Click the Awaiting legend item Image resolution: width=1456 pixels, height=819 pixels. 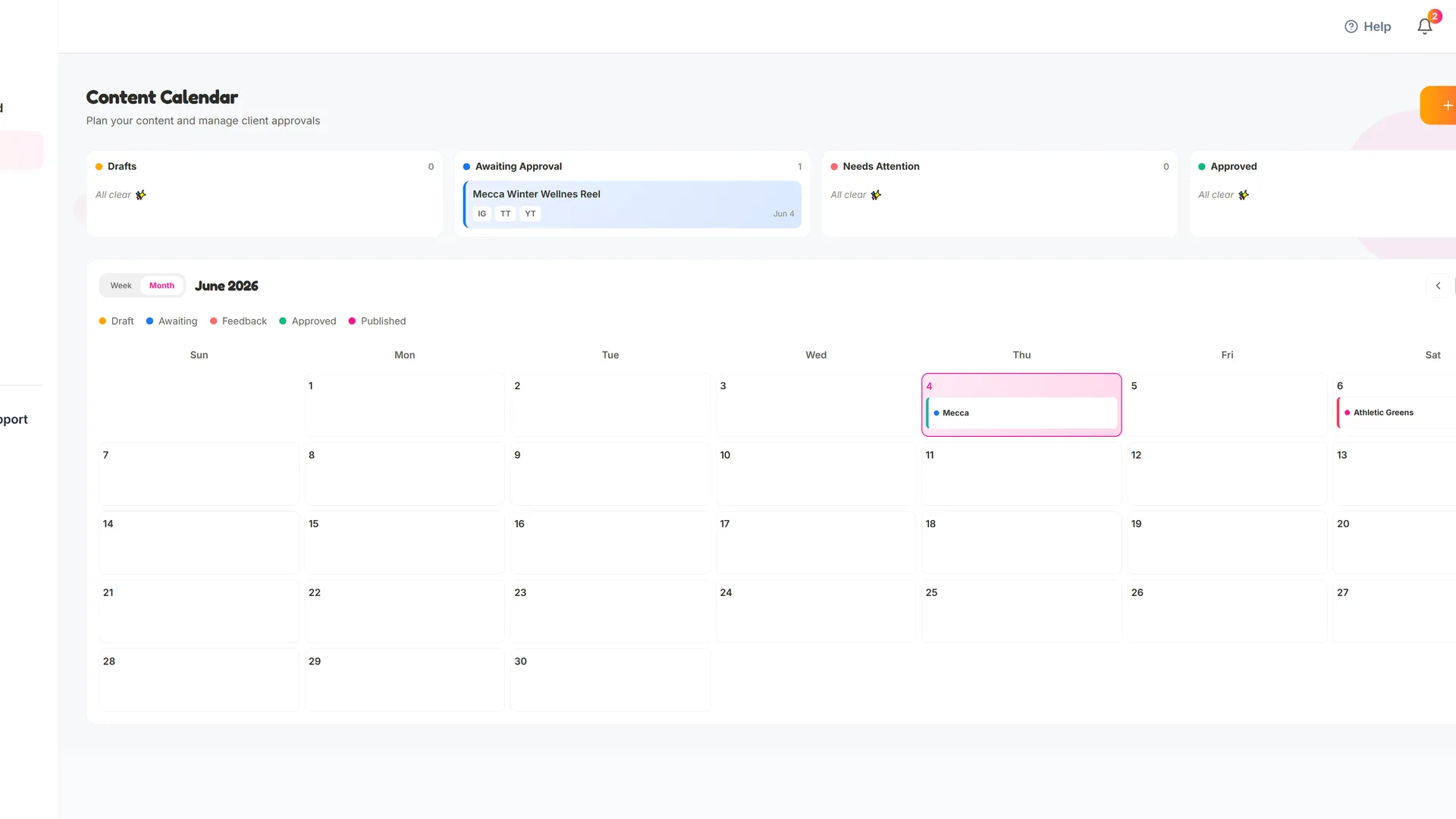pyautogui.click(x=171, y=322)
